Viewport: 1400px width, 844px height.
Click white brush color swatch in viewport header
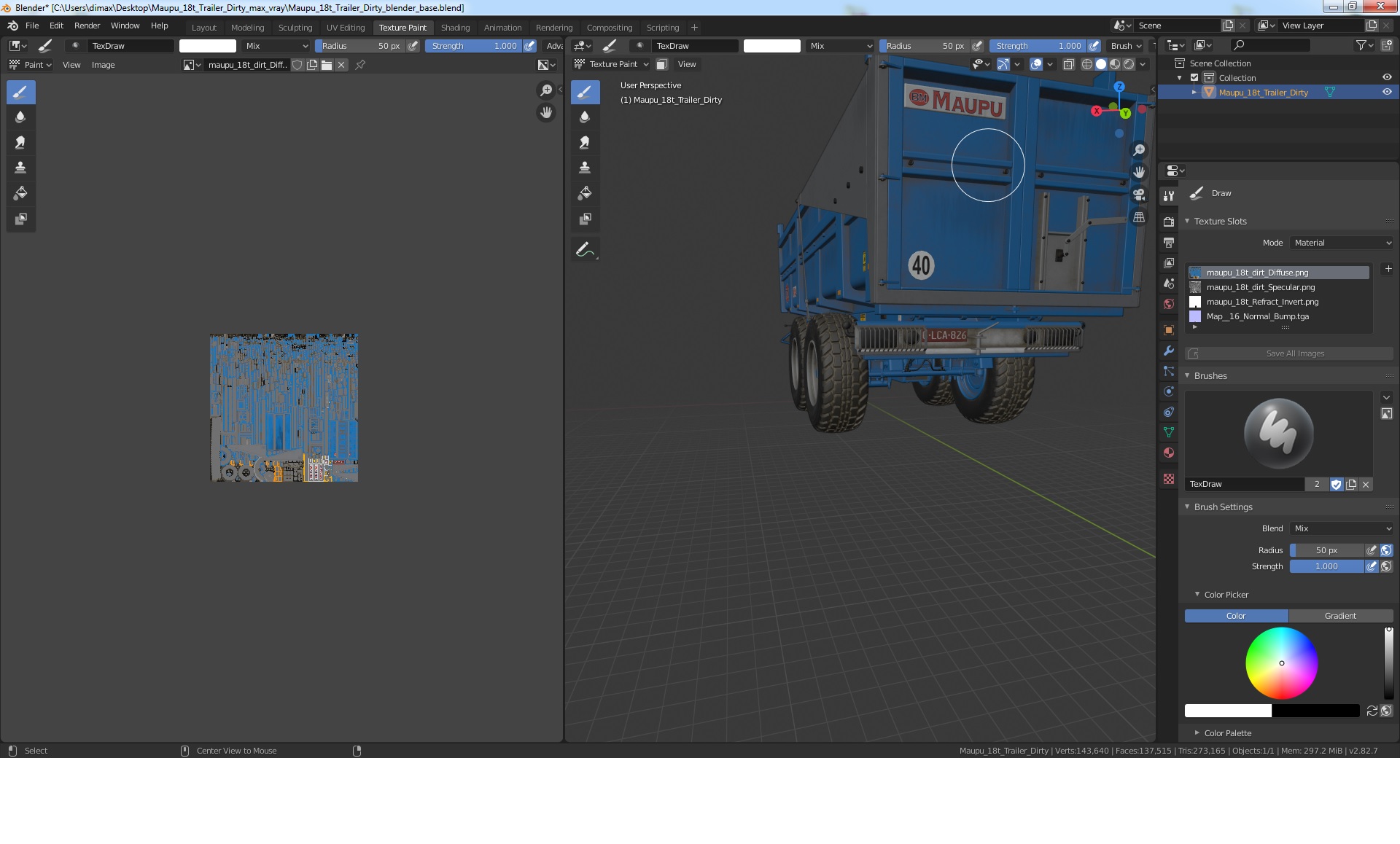click(771, 46)
